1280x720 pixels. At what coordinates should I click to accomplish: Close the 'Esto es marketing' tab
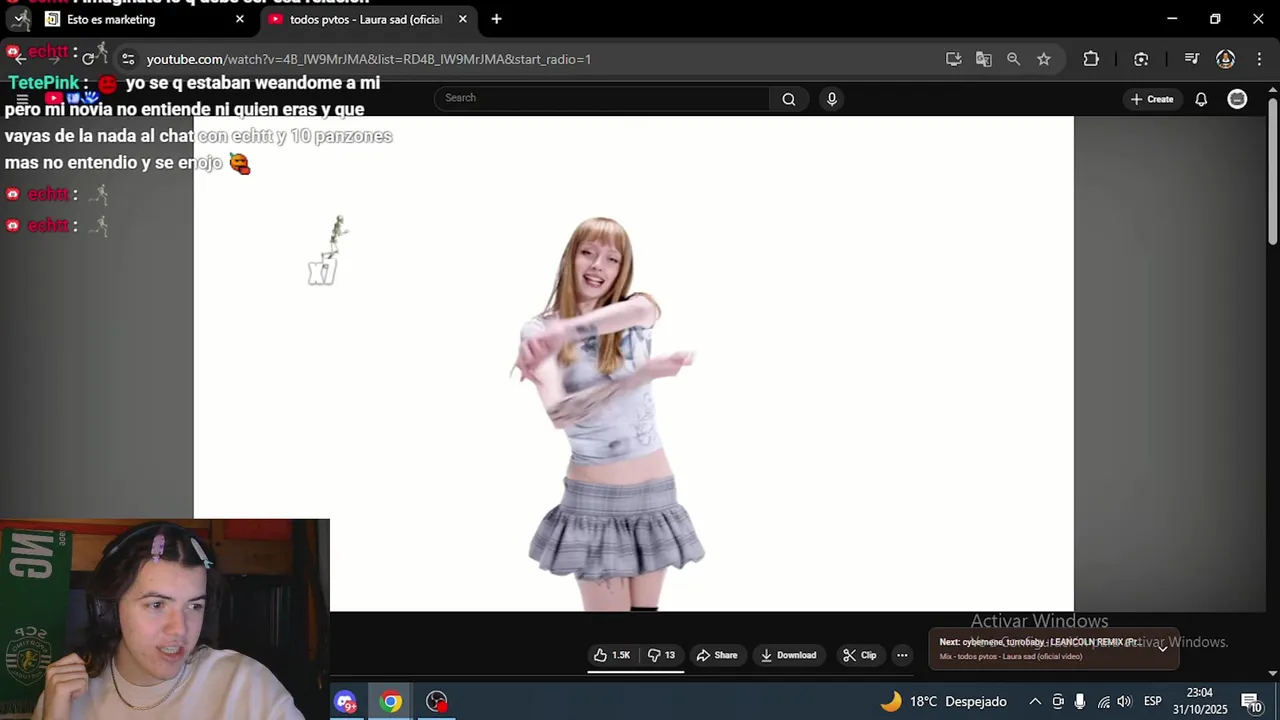pos(240,19)
